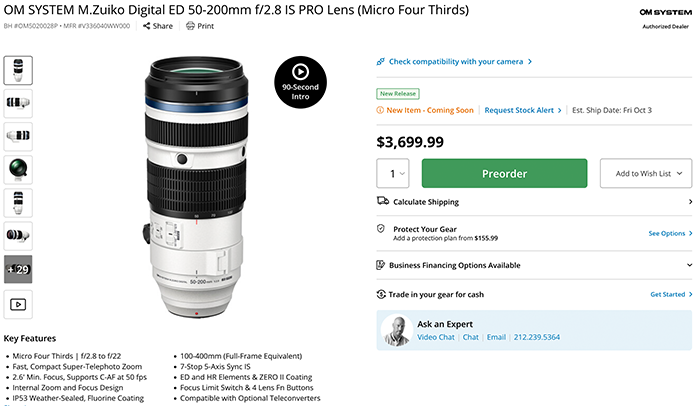Click the compatibility check link icon

(x=381, y=61)
